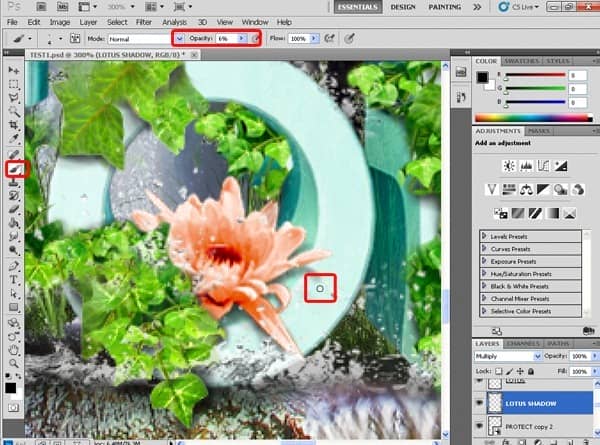
Task: Add an Invert adjustment layer
Action: click(x=501, y=213)
